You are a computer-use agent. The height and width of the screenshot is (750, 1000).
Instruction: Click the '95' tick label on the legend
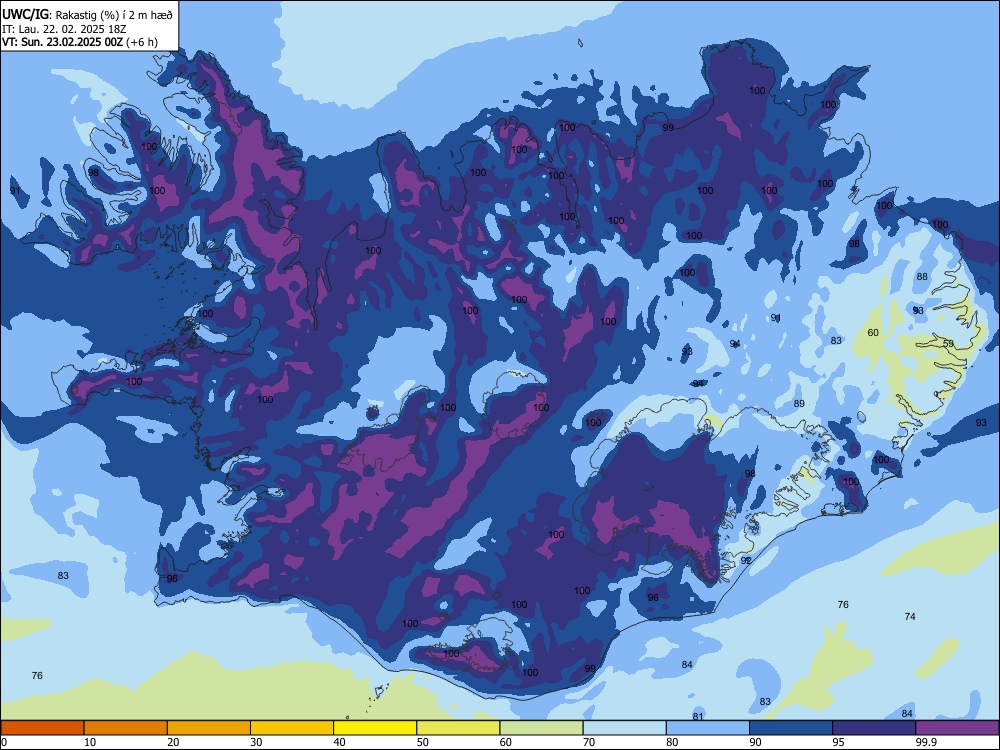(838, 742)
